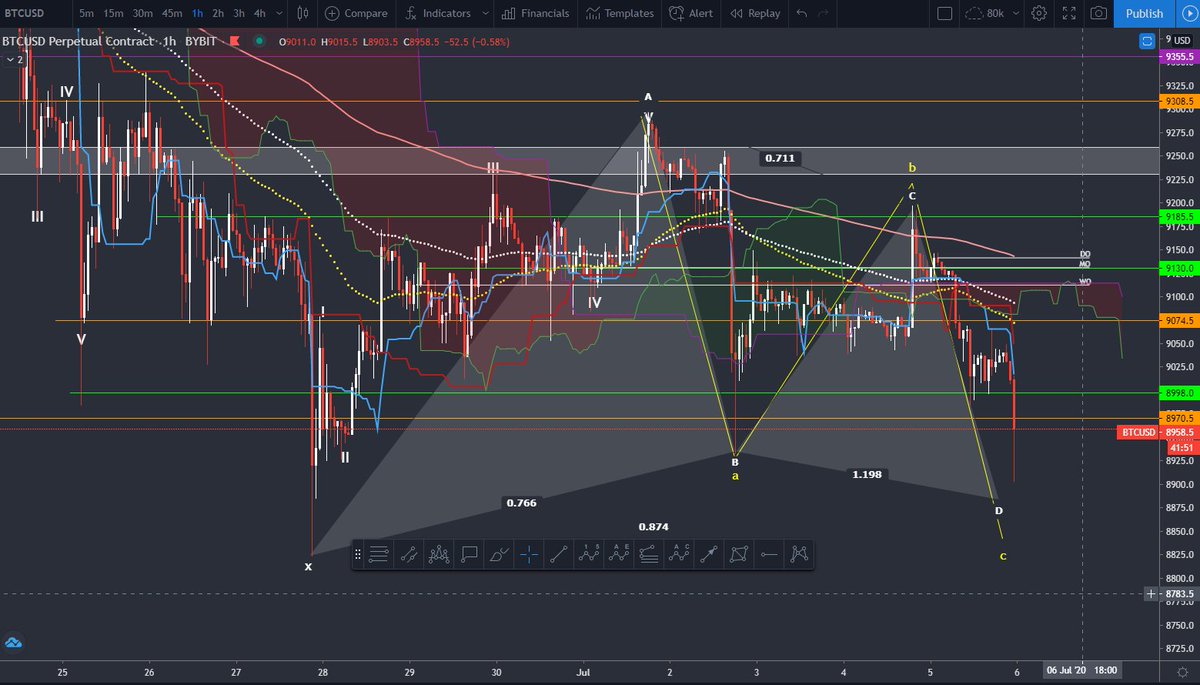The height and width of the screenshot is (685, 1200).
Task: Open the candle chart style selector
Action: coord(303,13)
